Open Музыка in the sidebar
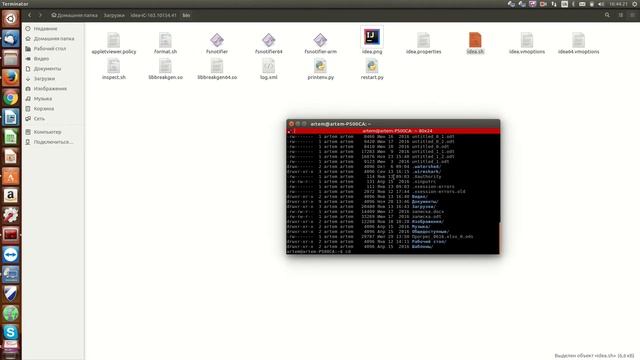This screenshot has height=360, width=640. [x=39, y=98]
